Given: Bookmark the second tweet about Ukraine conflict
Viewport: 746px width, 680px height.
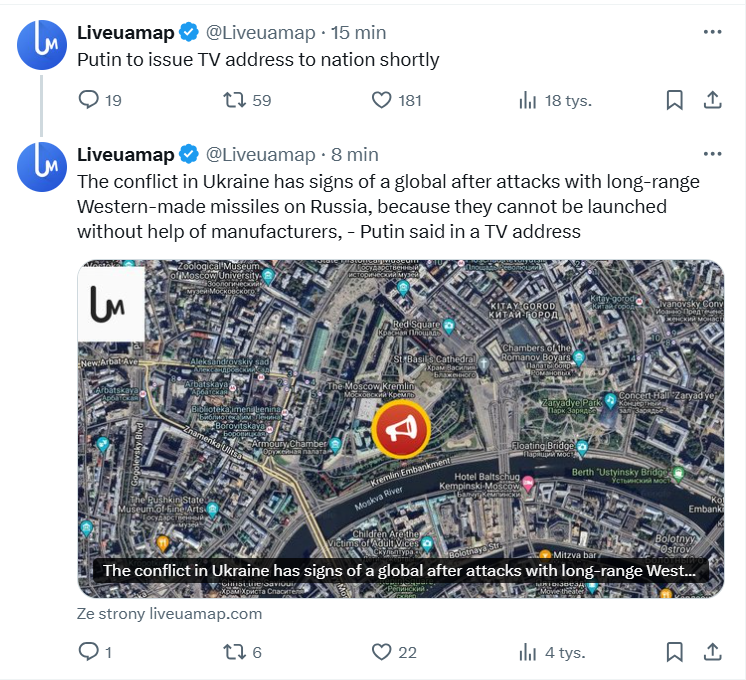Looking at the screenshot, I should (674, 653).
